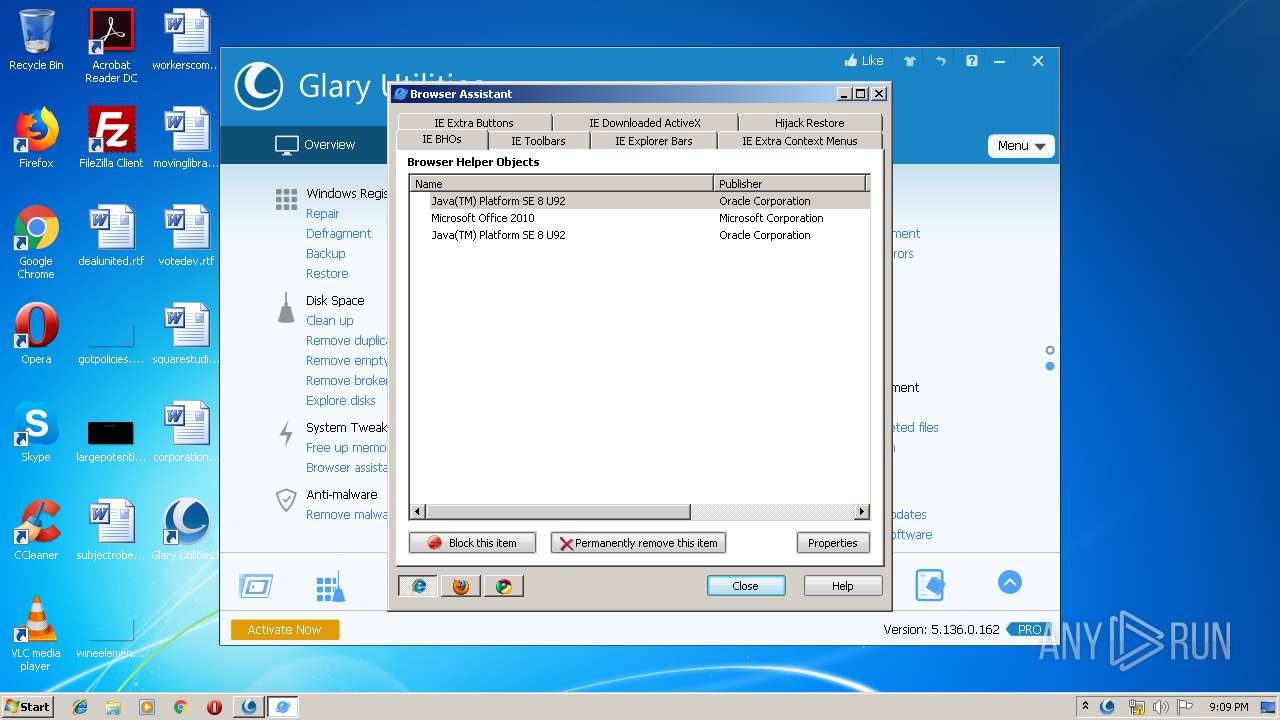Click the undo arrow icon in title bar
The image size is (1280, 720).
click(941, 61)
